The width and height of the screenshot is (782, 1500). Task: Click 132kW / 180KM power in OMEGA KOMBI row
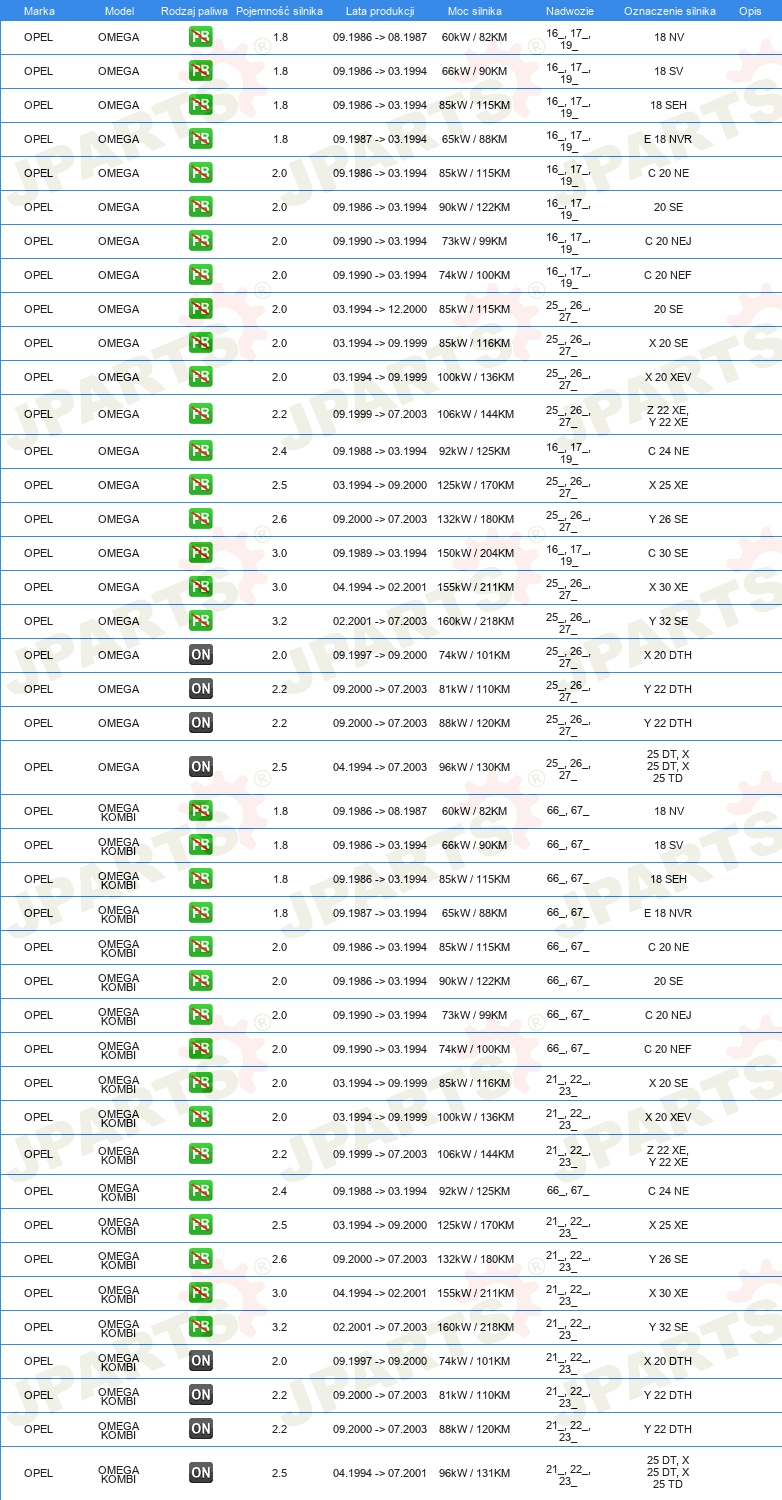pyautogui.click(x=475, y=1260)
